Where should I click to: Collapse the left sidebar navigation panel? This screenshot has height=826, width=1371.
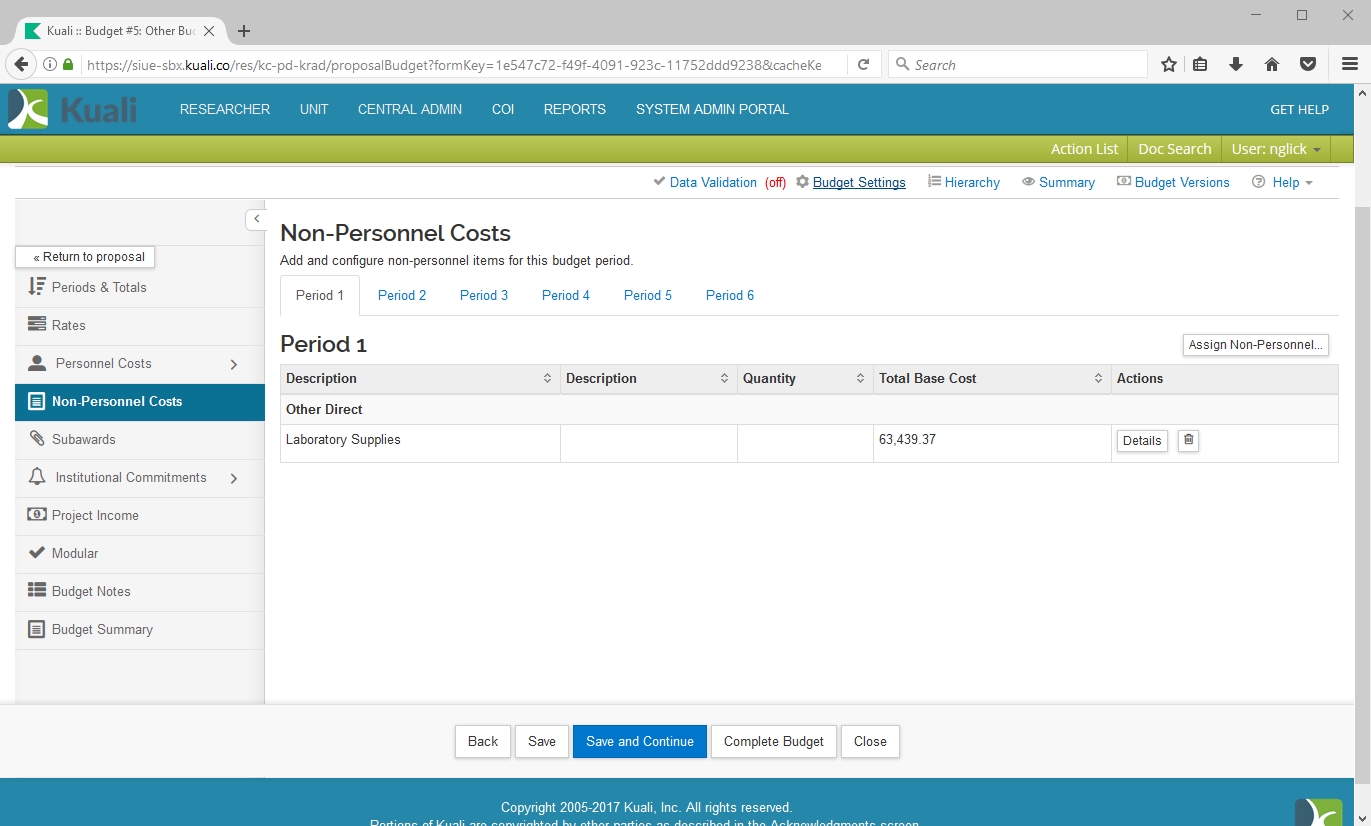(256, 219)
